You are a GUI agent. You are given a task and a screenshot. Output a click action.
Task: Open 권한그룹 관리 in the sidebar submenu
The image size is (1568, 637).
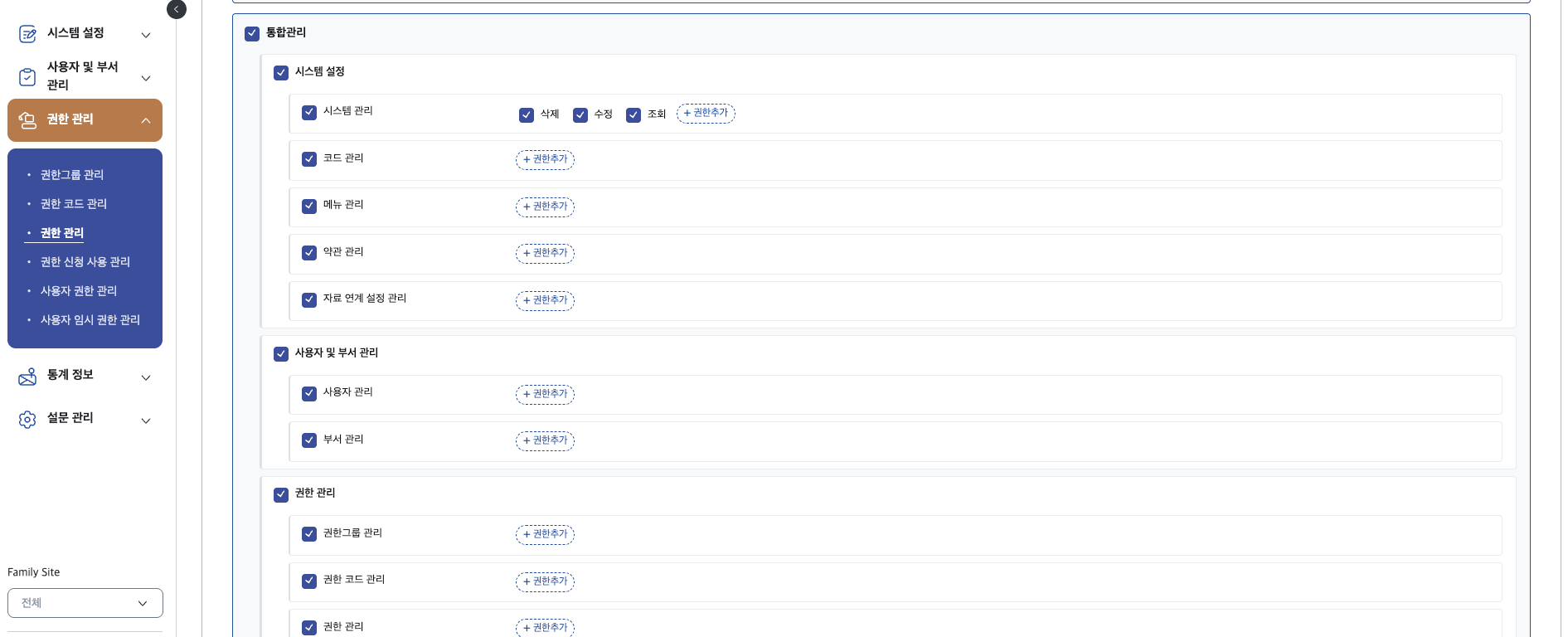(x=72, y=175)
